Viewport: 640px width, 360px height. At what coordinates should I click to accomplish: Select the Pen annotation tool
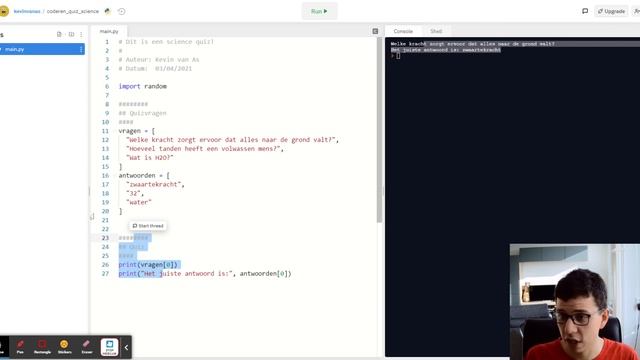[20, 347]
